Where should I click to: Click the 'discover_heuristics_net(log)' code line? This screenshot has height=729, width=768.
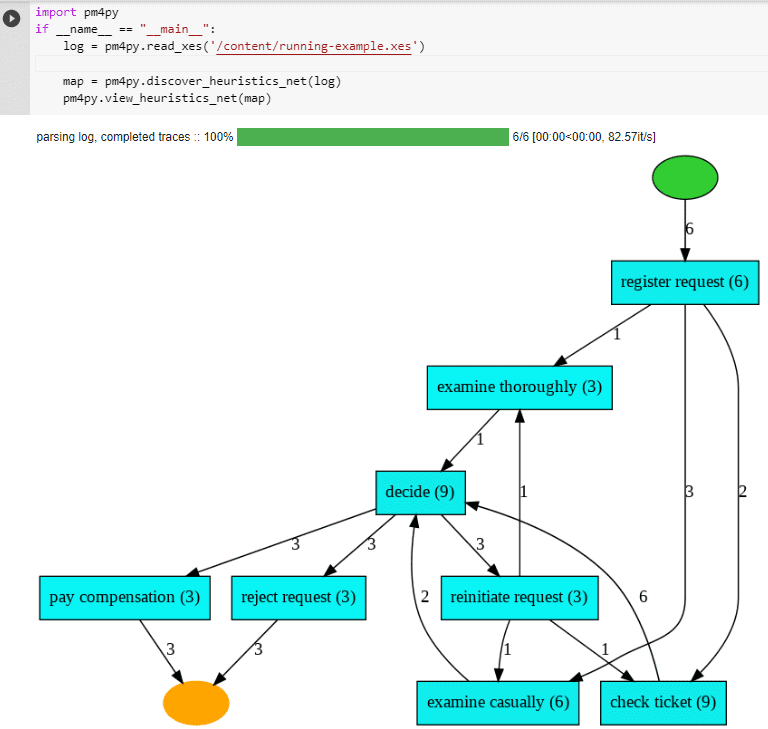tap(202, 81)
